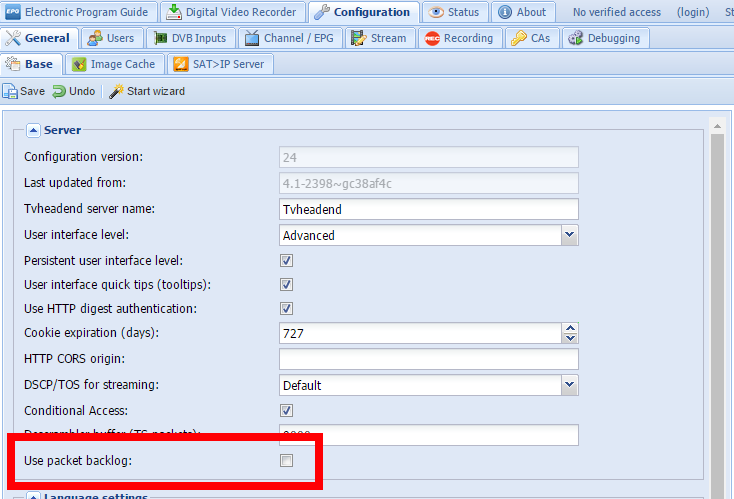
Task: Click the green Undo arrow icon
Action: [x=59, y=91]
